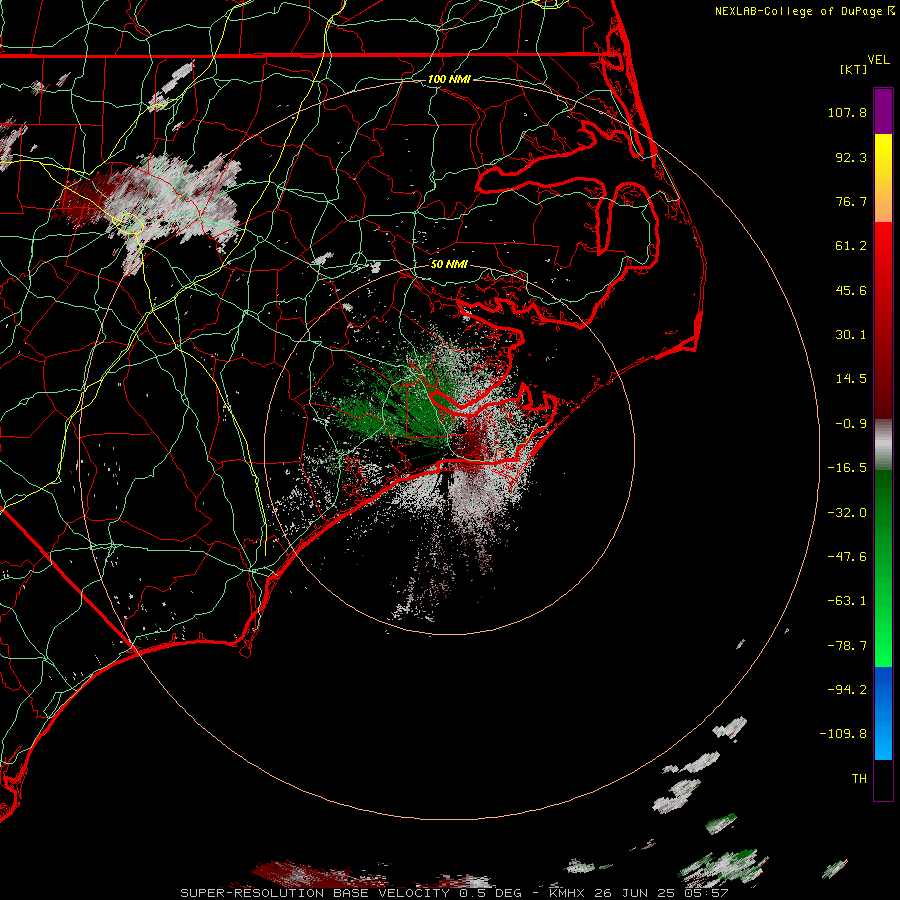This screenshot has width=900, height=900.
Task: Select the 45.6 velocity scale value
Action: click(x=851, y=290)
